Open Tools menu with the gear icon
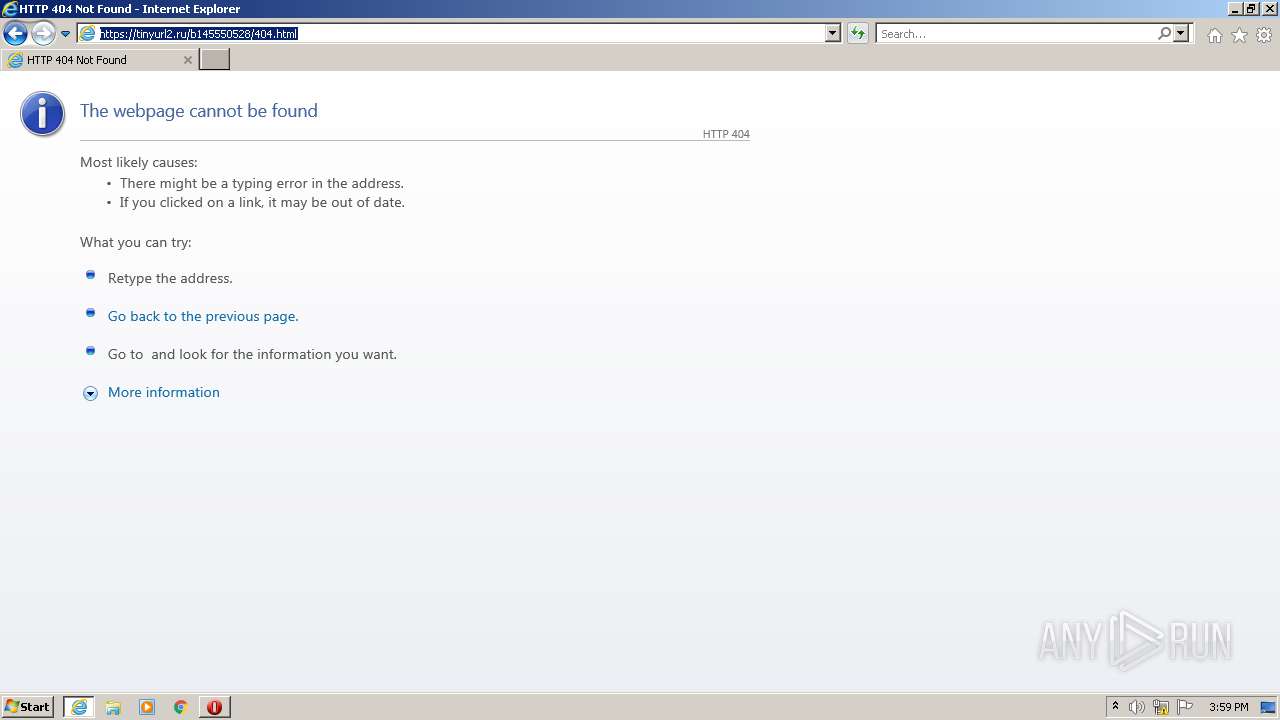The image size is (1280, 720). pyautogui.click(x=1264, y=35)
